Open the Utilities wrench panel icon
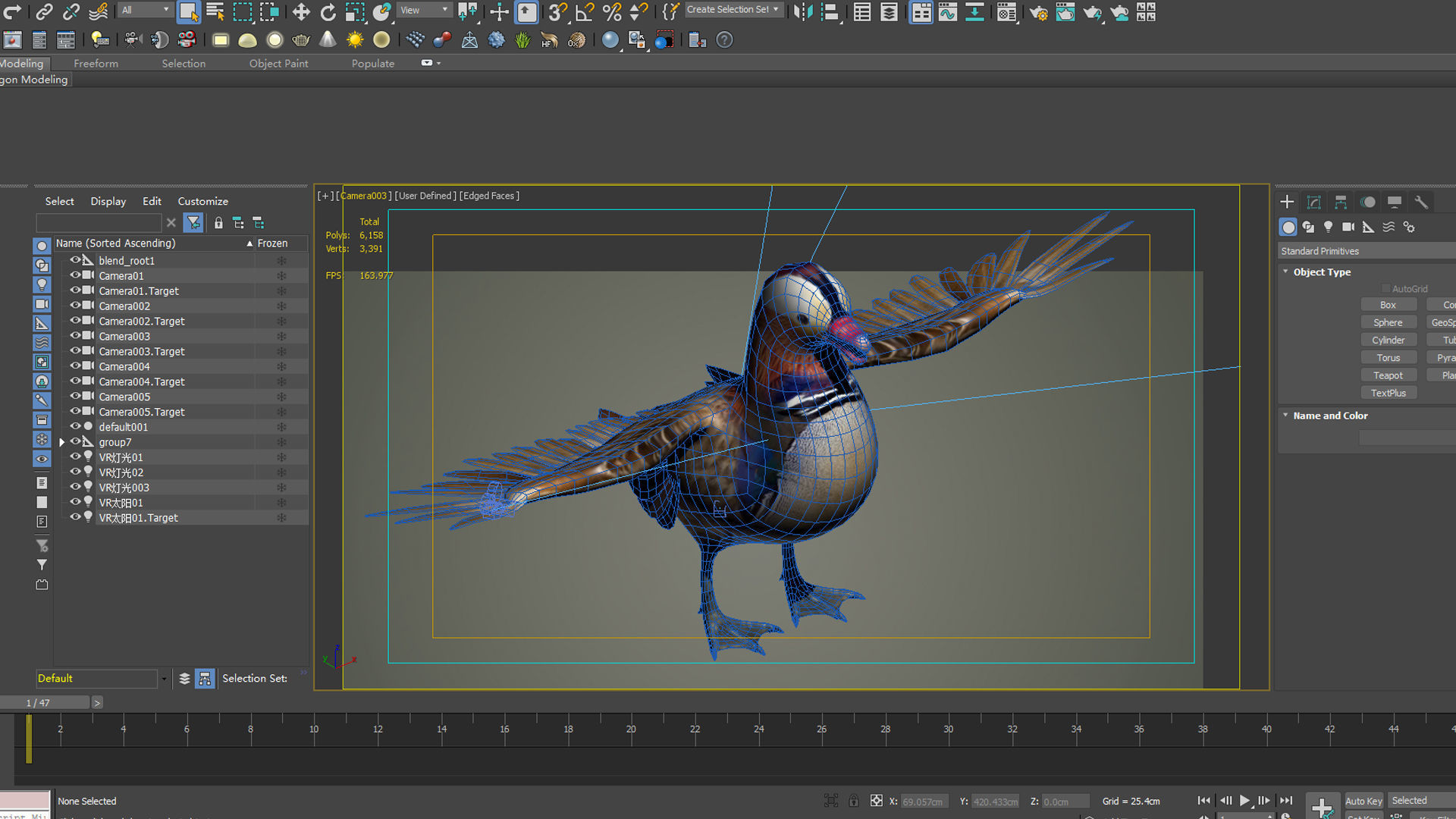Image resolution: width=1456 pixels, height=819 pixels. (x=1421, y=202)
